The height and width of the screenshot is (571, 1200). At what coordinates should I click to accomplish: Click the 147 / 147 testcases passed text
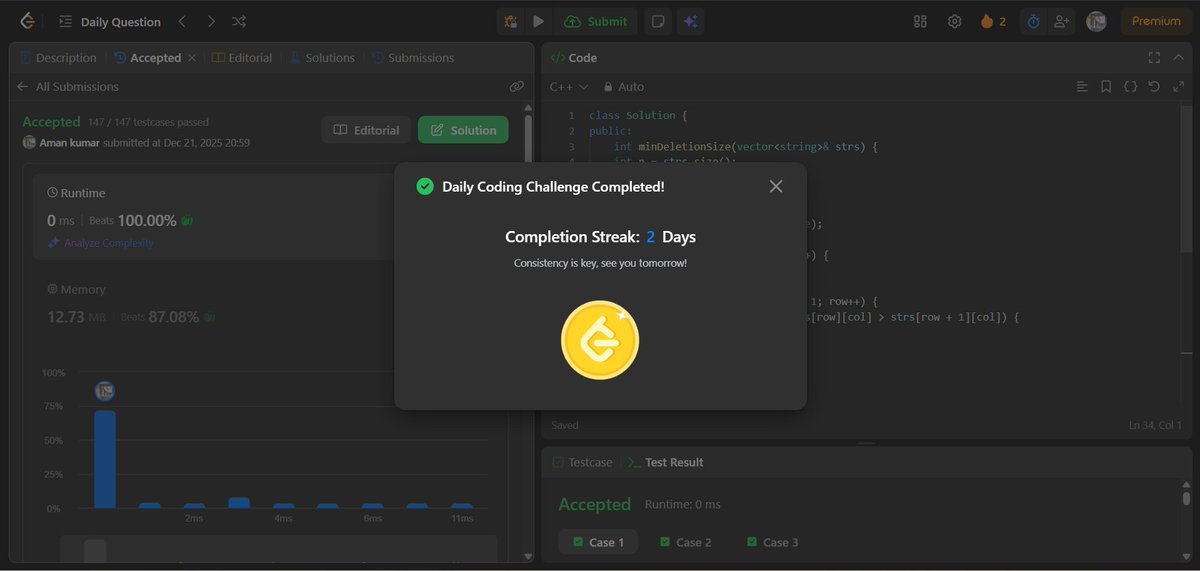click(148, 122)
